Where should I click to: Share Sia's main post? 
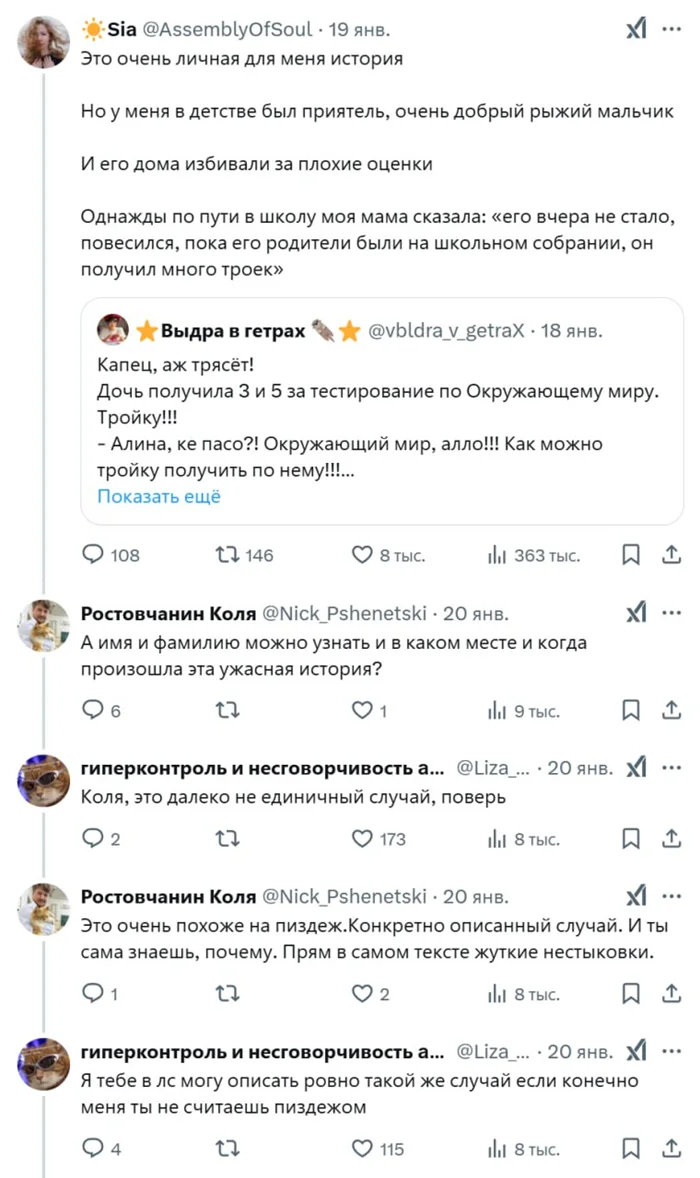[x=672, y=555]
